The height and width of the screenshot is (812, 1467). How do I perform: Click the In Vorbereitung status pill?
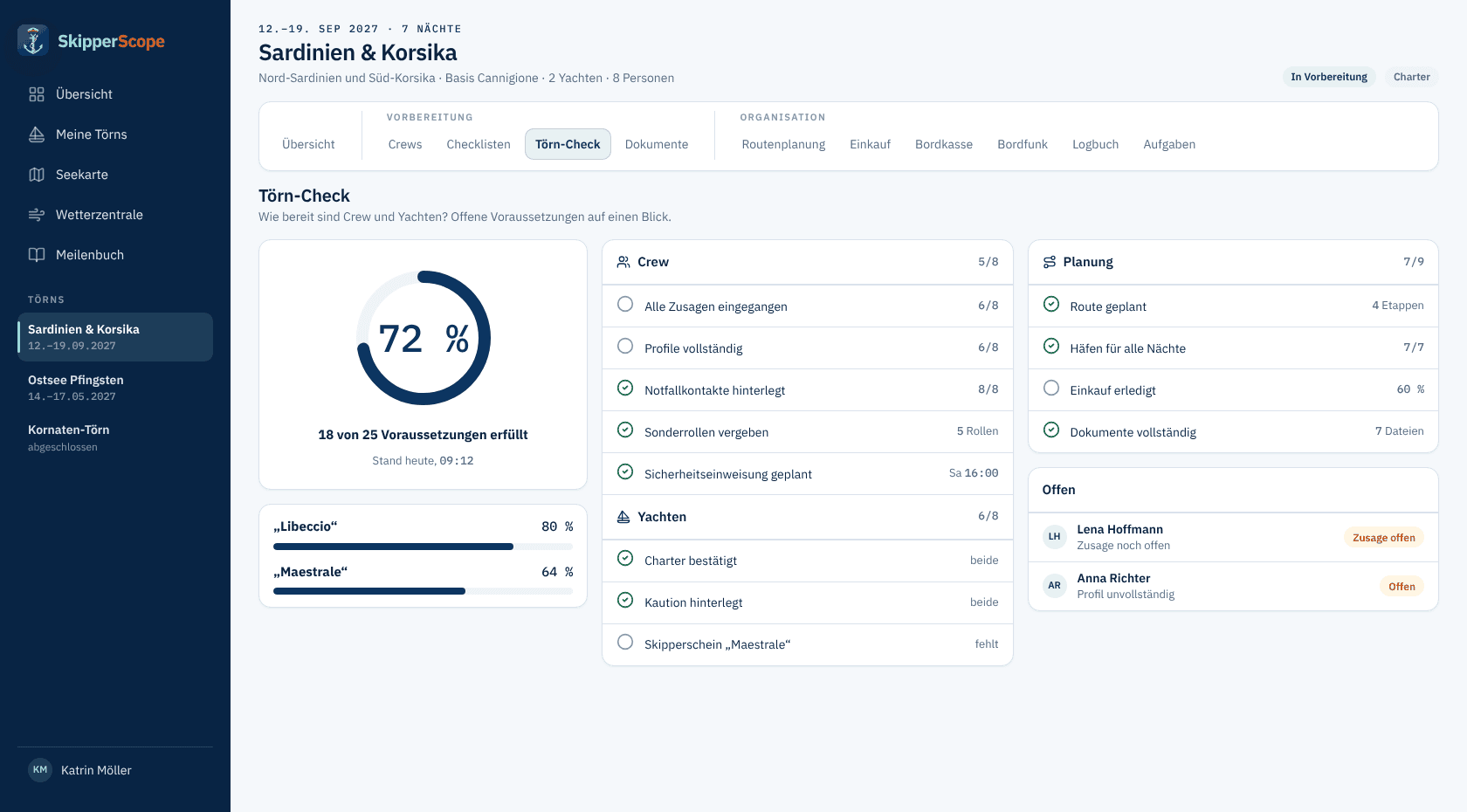[1329, 77]
